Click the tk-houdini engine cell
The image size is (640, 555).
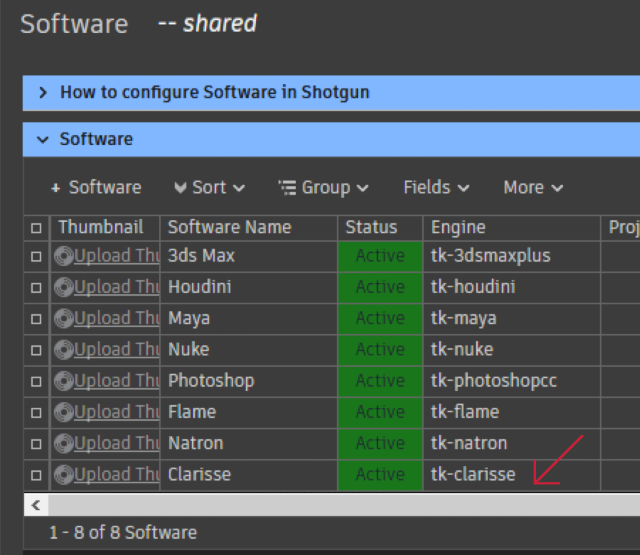point(512,288)
